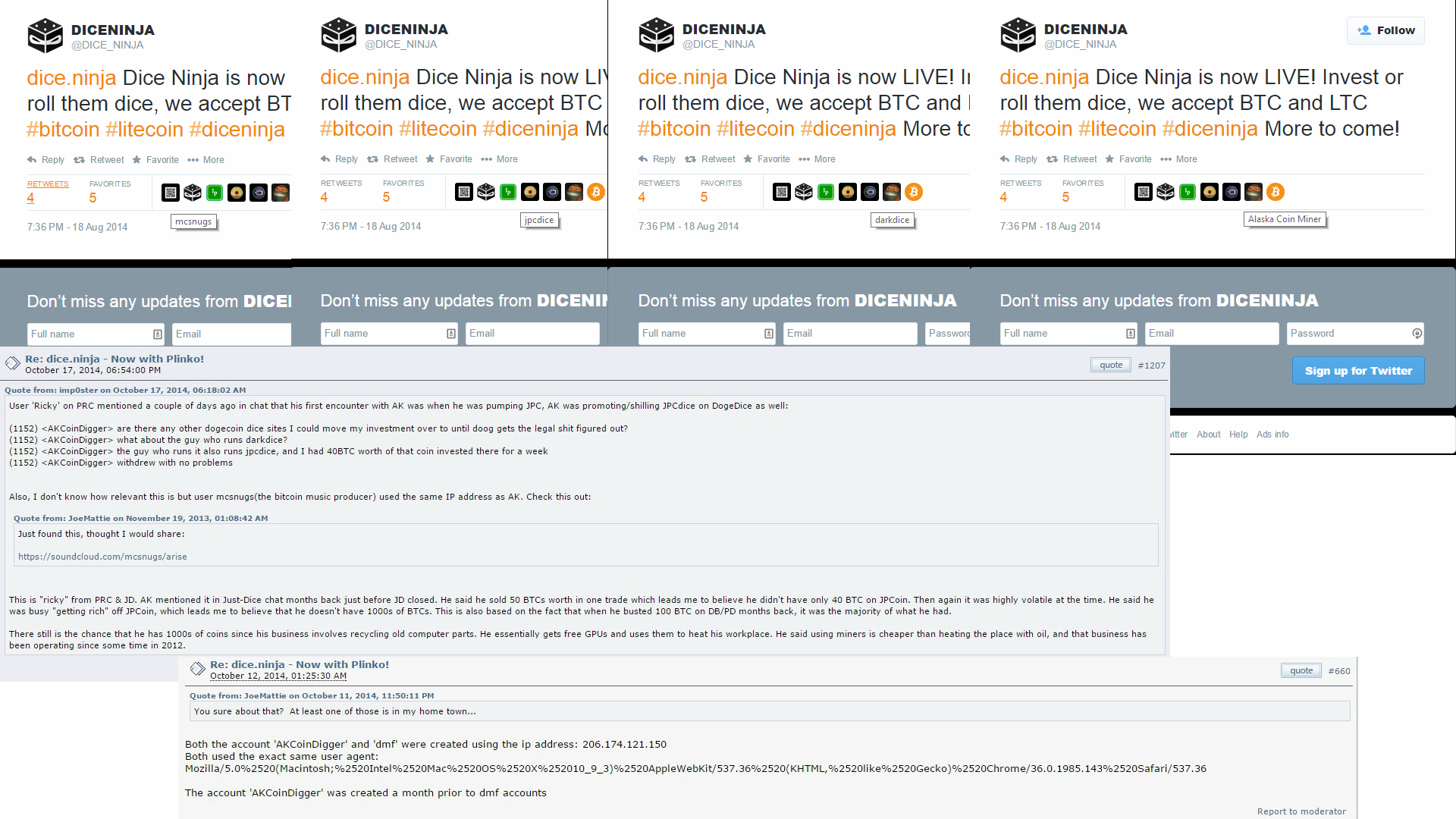Click the QR code avatar in the Alaska Coin Miner tweet
1456x819 pixels.
(1144, 192)
